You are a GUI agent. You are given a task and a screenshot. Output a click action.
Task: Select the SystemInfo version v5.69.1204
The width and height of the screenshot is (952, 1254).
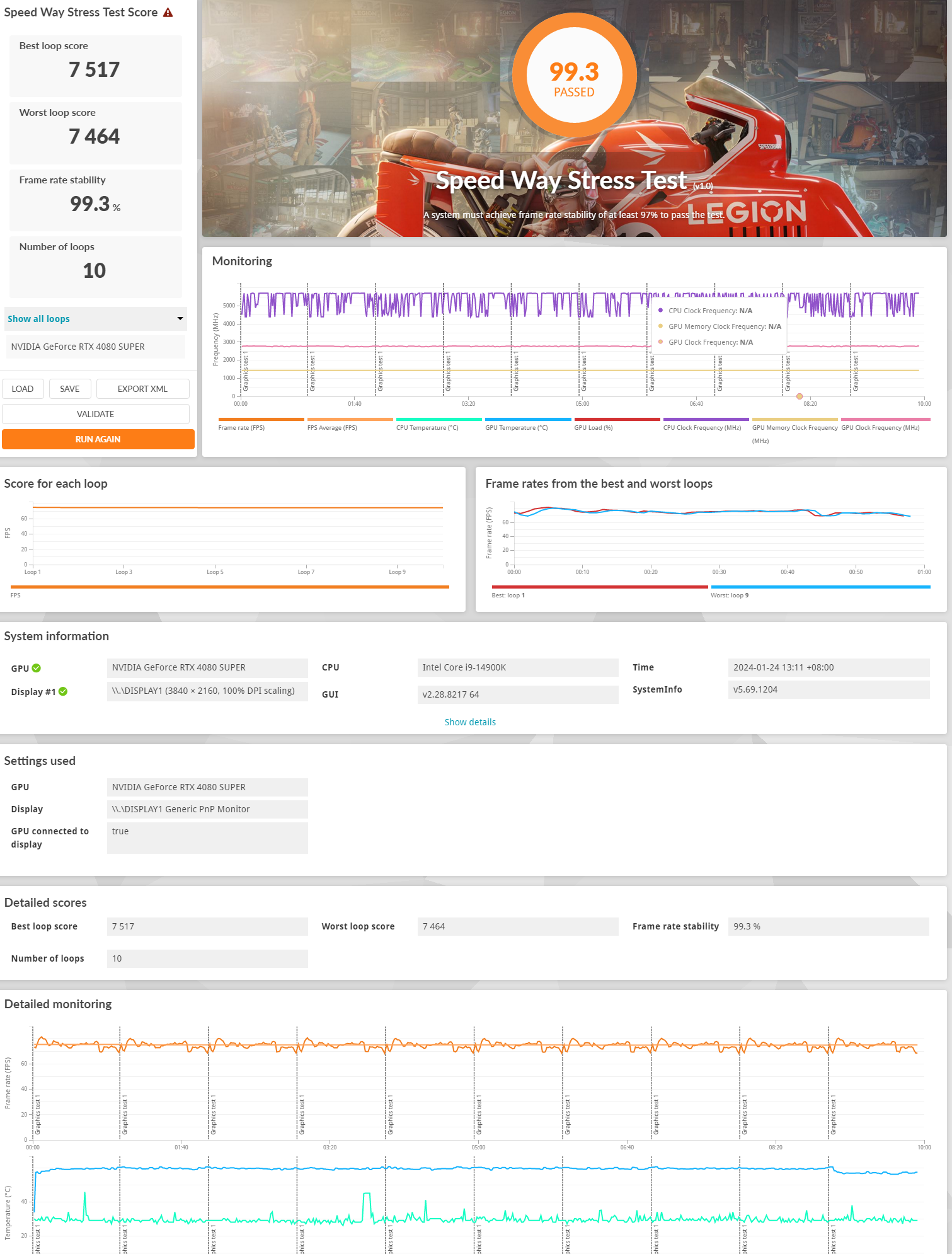click(x=829, y=689)
